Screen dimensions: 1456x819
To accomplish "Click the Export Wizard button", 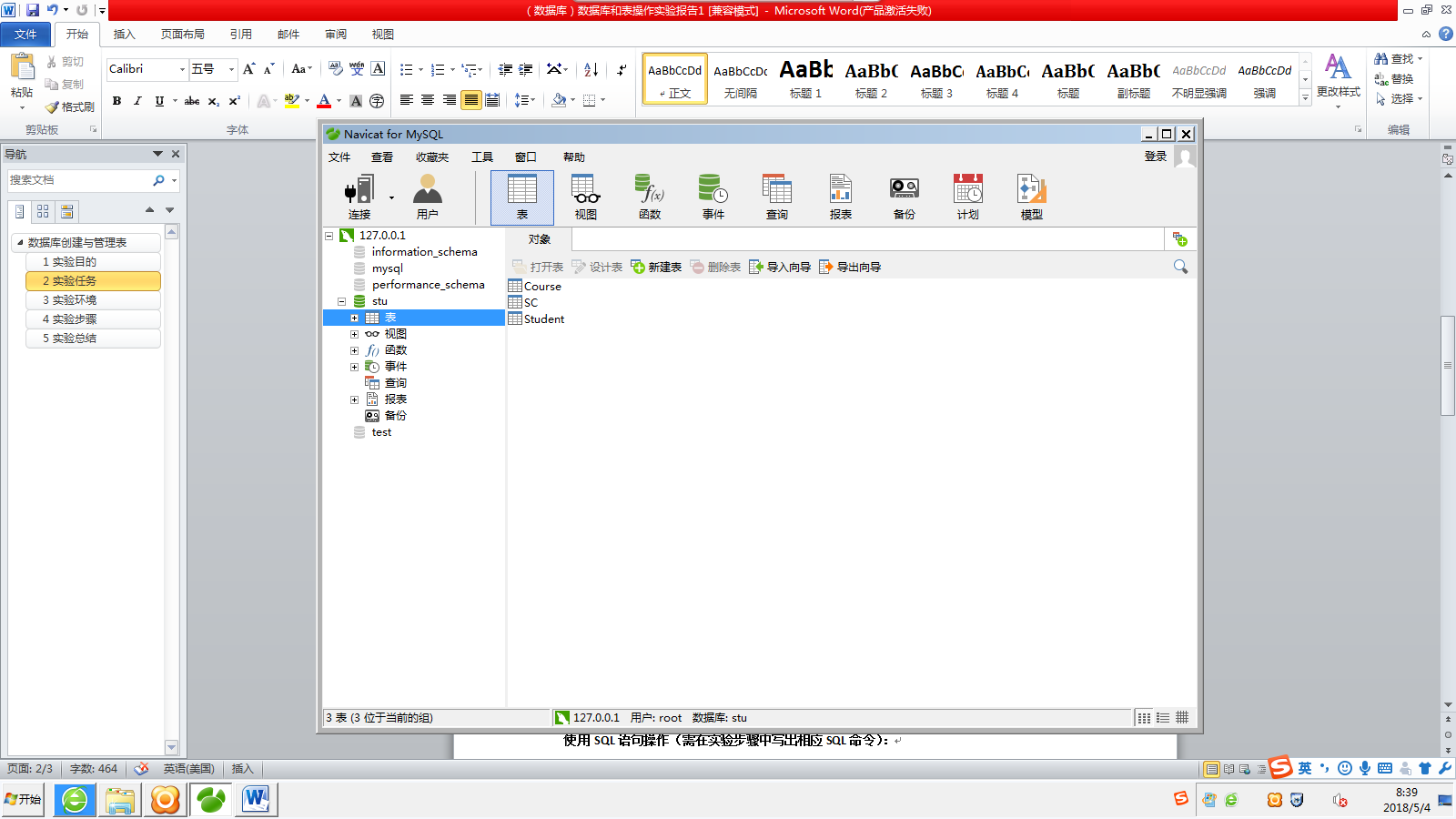I will tap(850, 267).
